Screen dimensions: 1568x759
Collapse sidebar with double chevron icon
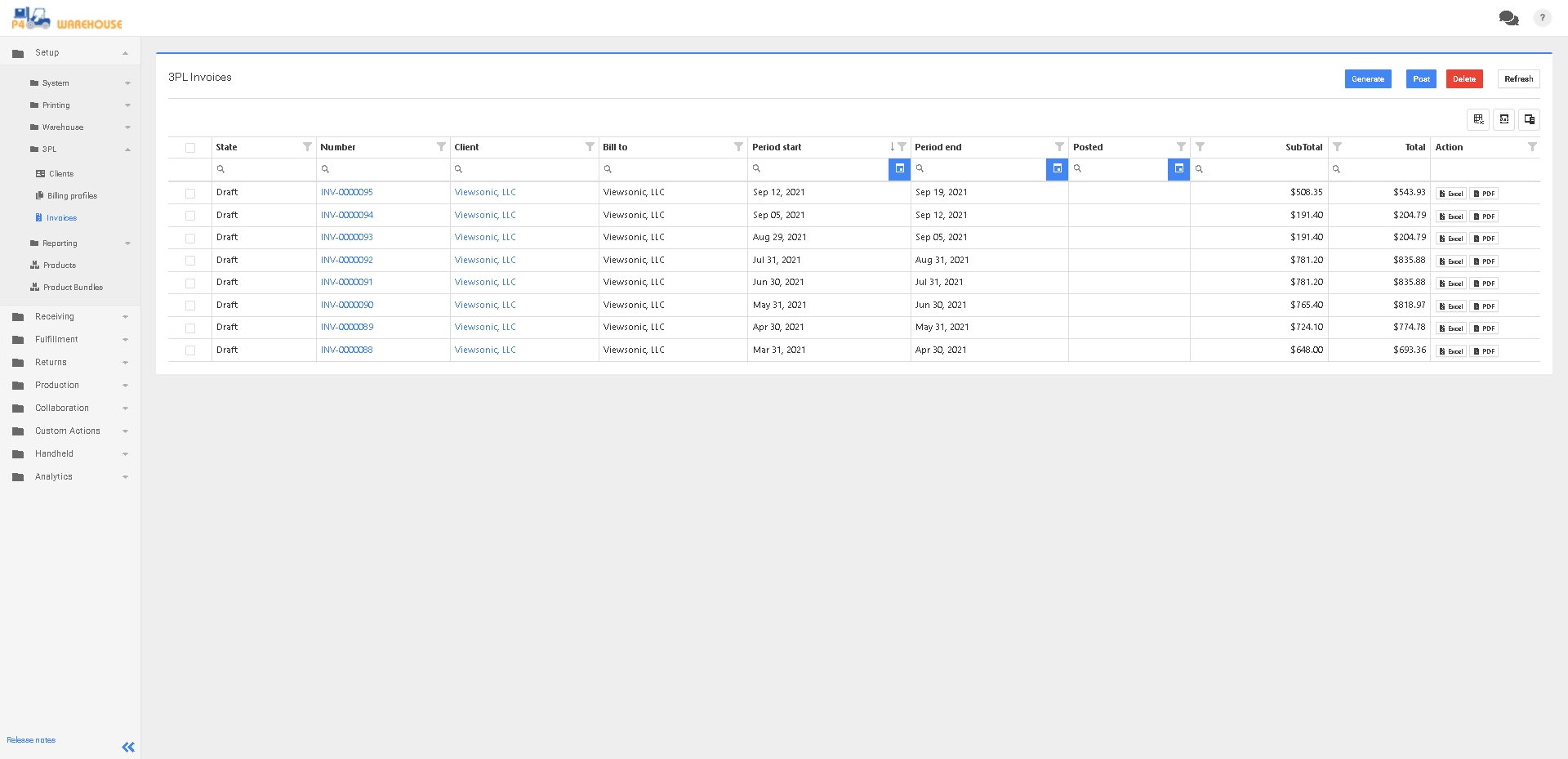[128, 747]
